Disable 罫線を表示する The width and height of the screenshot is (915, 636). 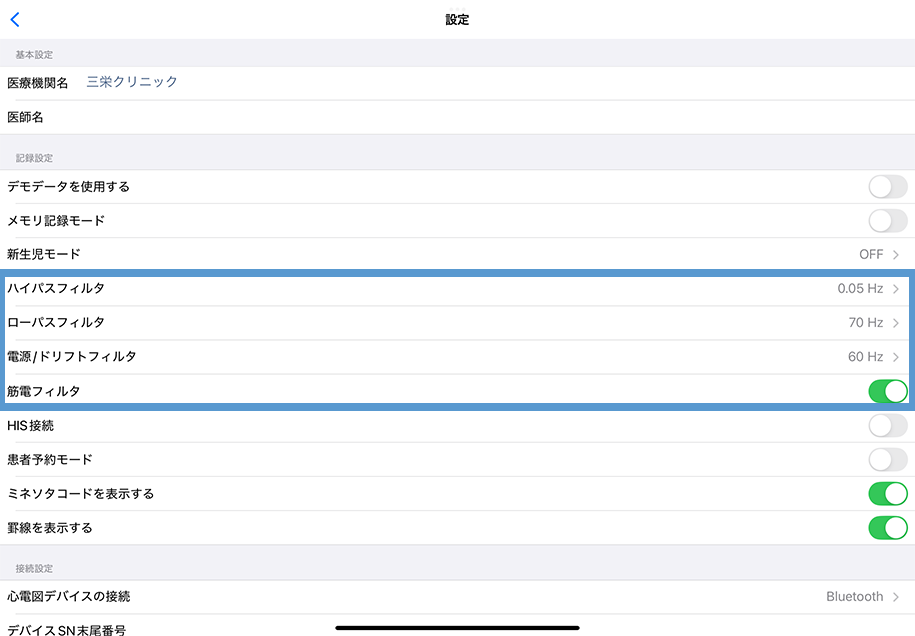[x=886, y=527]
